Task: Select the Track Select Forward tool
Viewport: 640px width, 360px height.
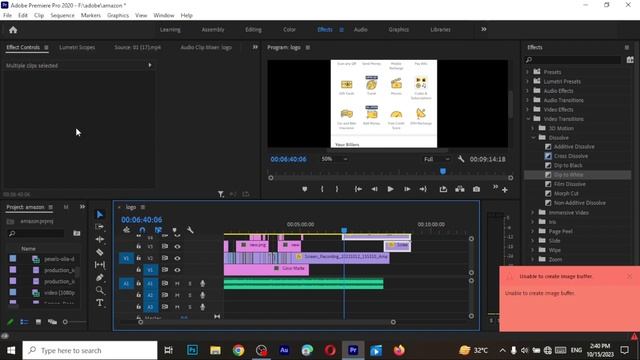Action: tap(100, 227)
